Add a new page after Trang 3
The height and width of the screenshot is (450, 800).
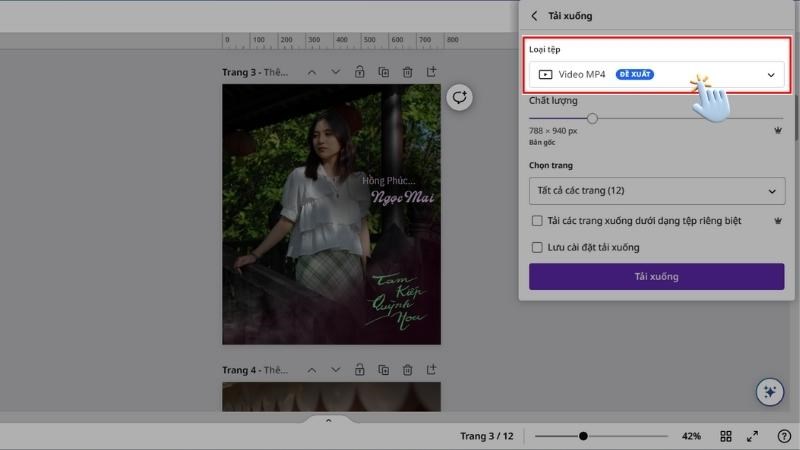click(432, 72)
